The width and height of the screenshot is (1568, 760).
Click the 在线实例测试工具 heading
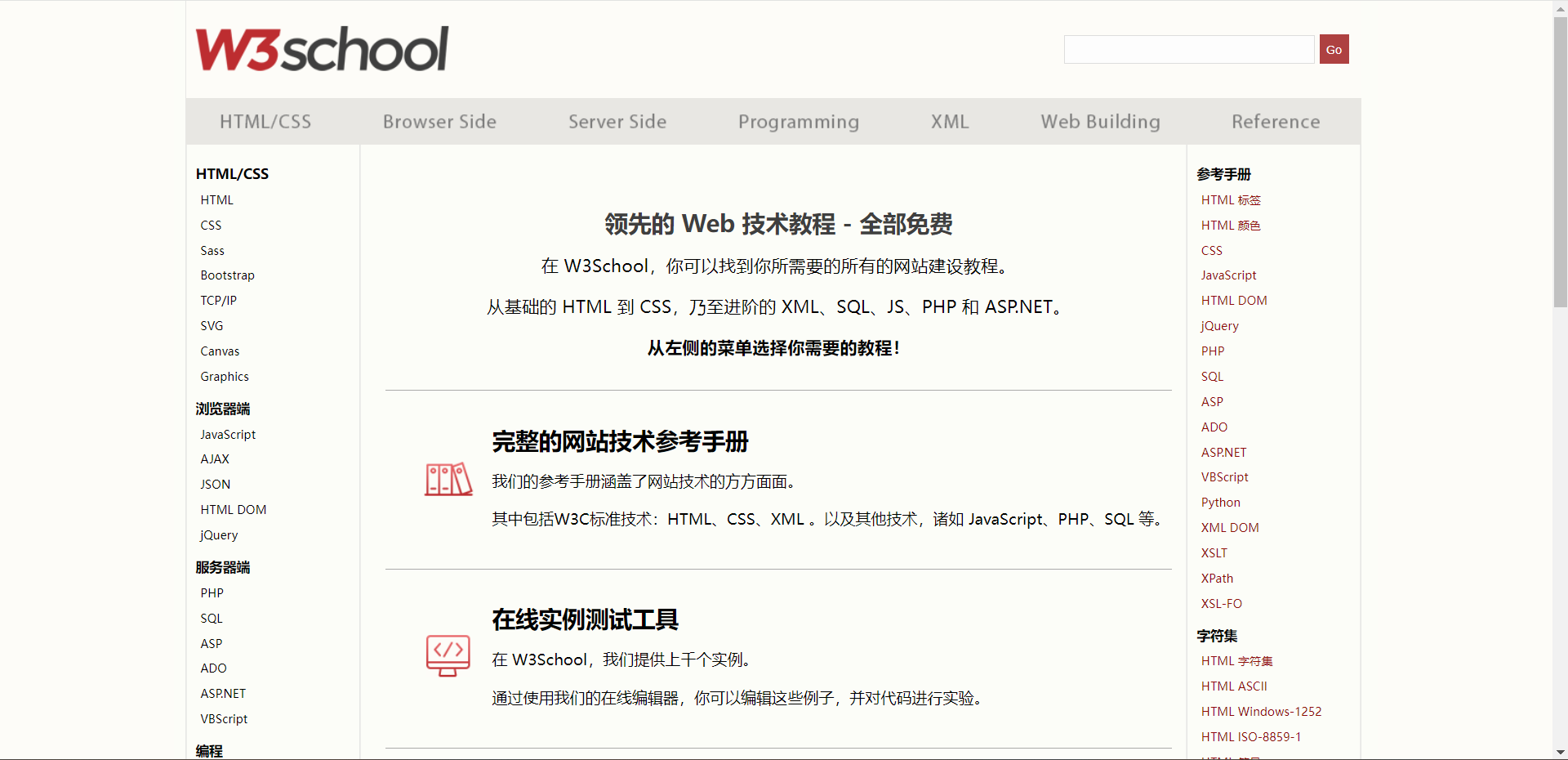(x=585, y=620)
